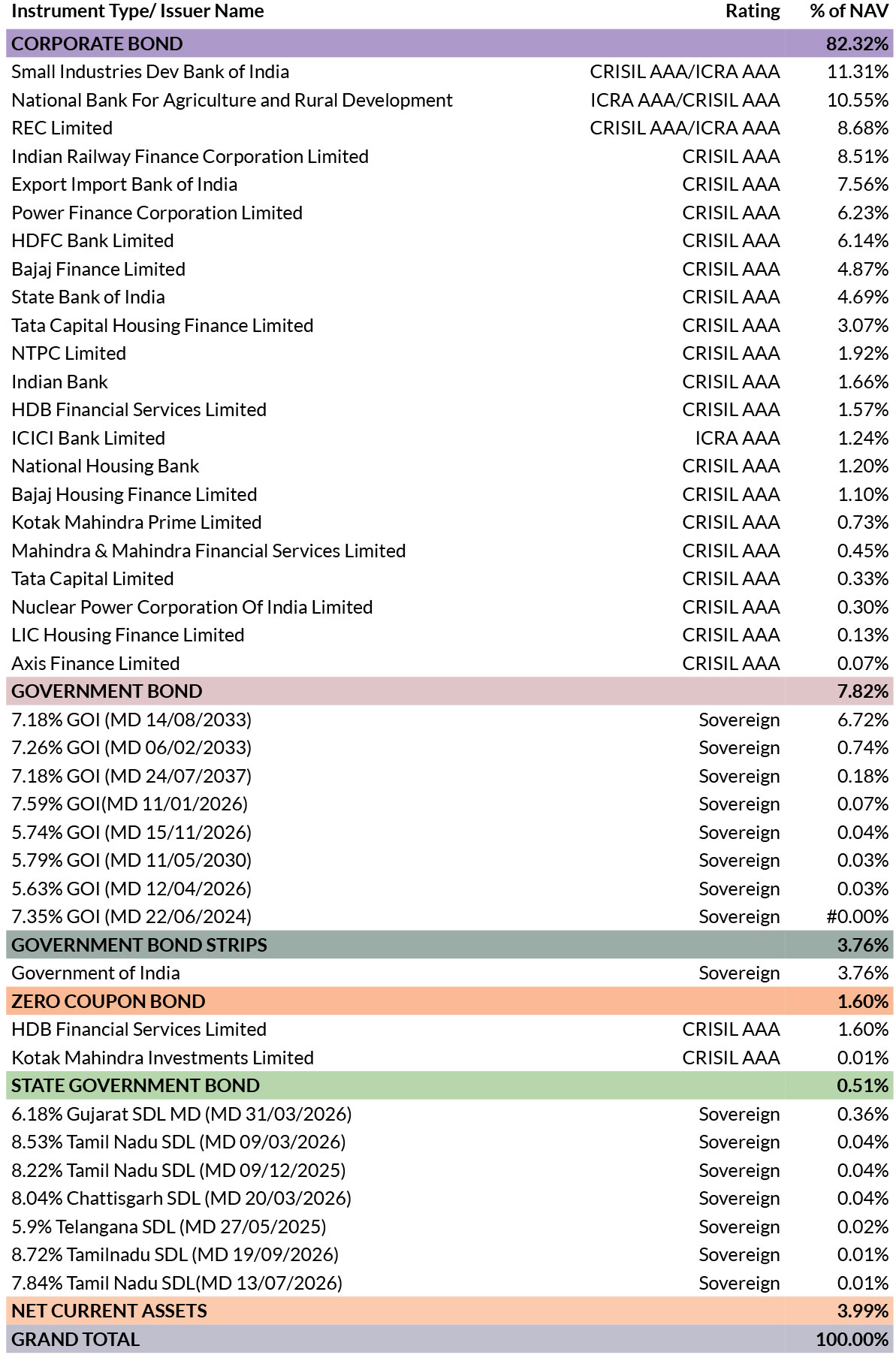Select the 82.32% corporate bond total
This screenshot has height=1361, width=896.
pyautogui.click(x=858, y=44)
